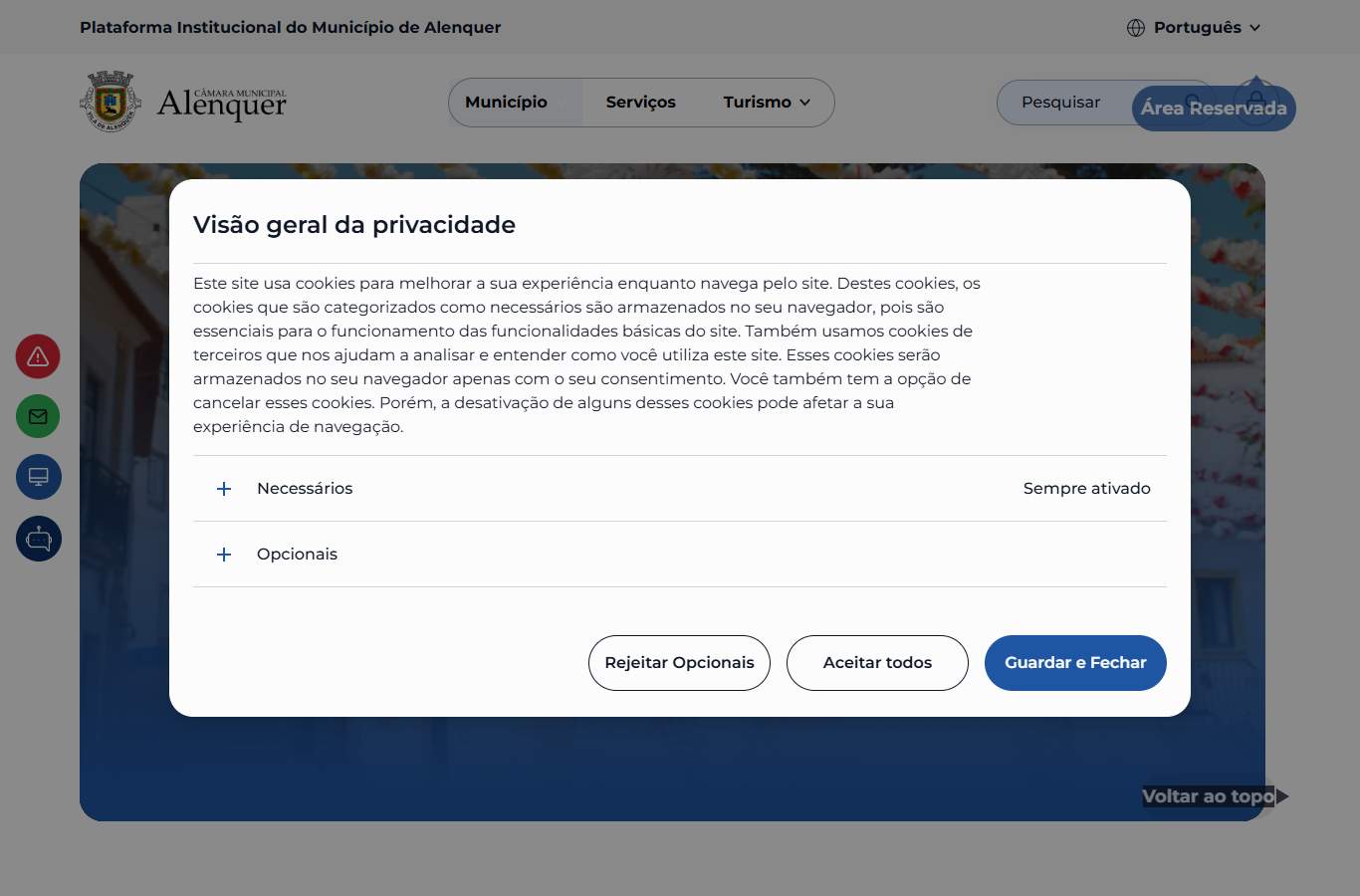
Task: Select the Serviços menu item
Action: coord(640,103)
